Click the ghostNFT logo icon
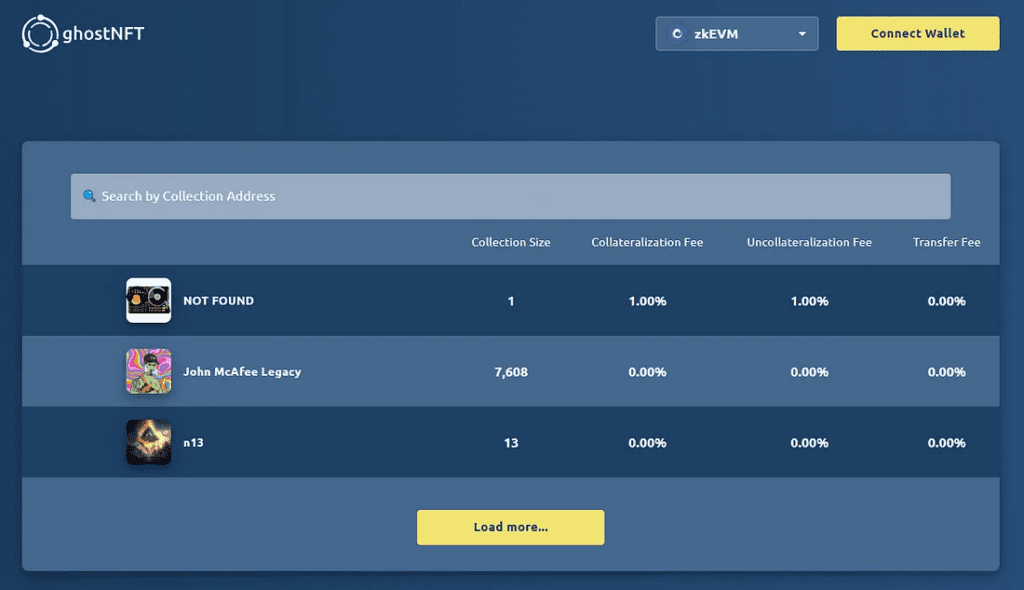The image size is (1024, 590). [x=41, y=34]
